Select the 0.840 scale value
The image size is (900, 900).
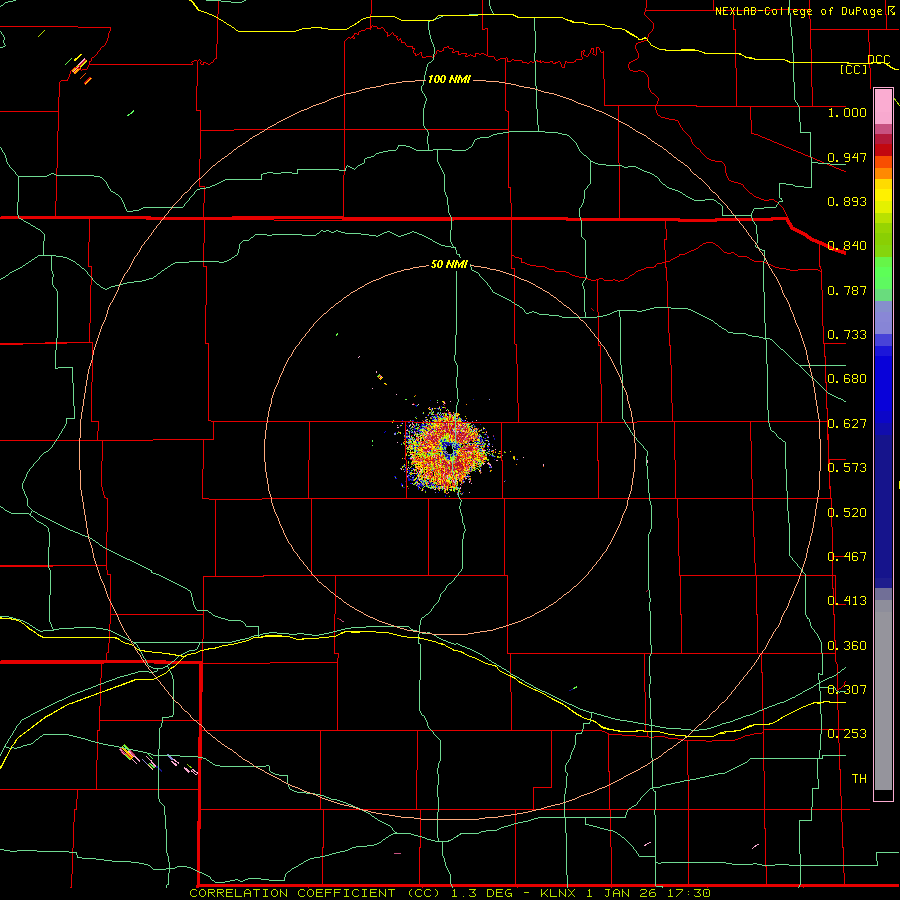[x=847, y=246]
